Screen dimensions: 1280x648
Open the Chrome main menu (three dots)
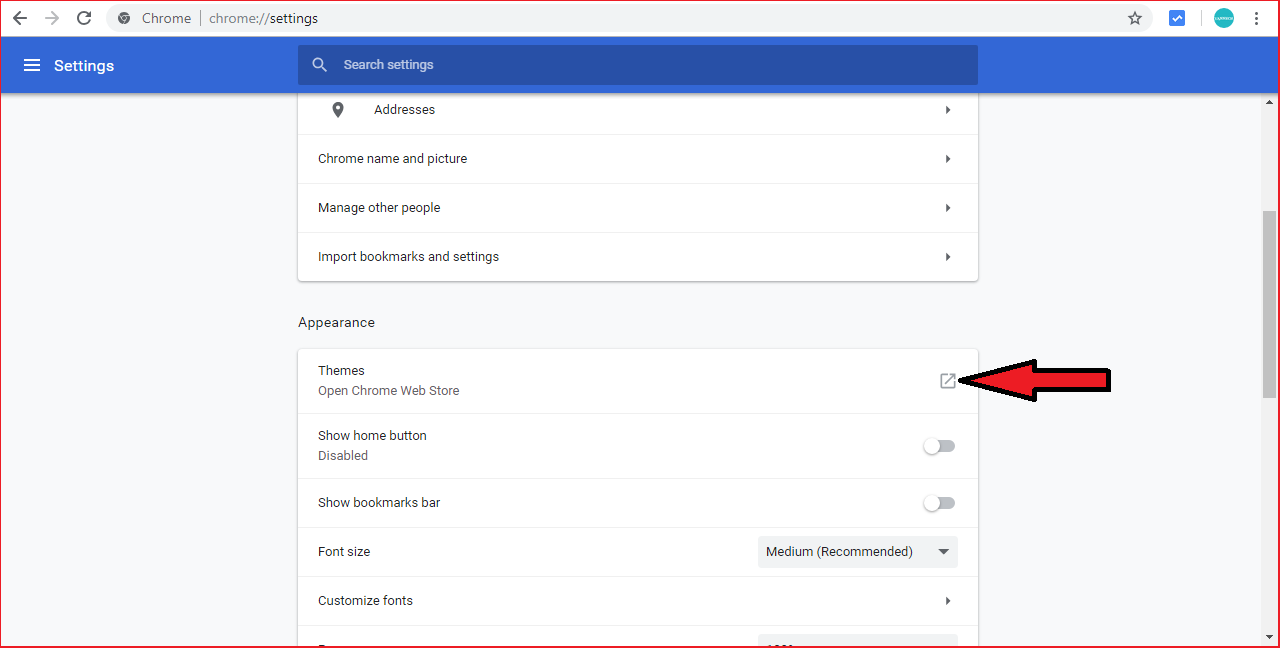pos(1256,18)
